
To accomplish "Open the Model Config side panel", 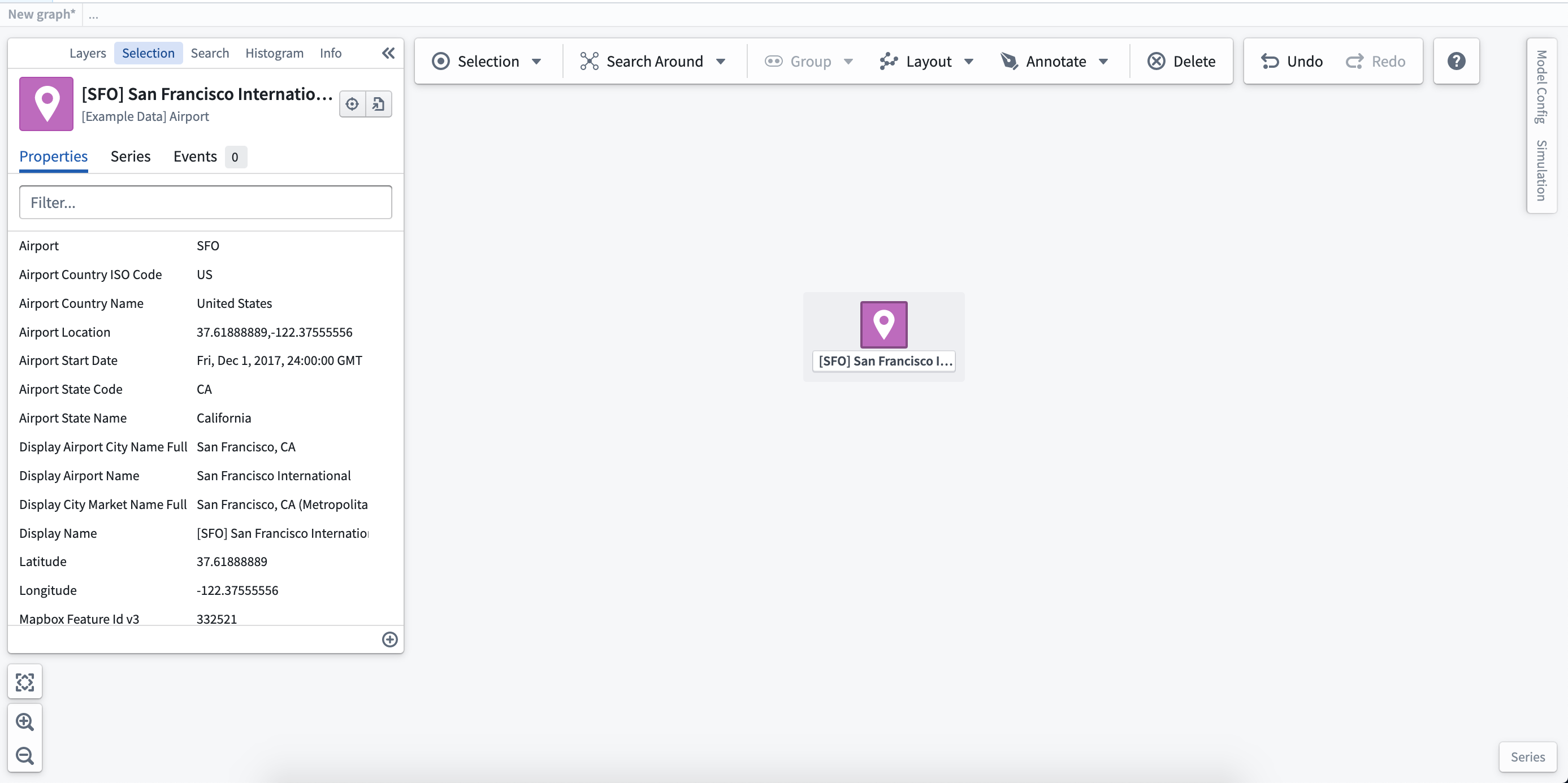I will point(1541,86).
